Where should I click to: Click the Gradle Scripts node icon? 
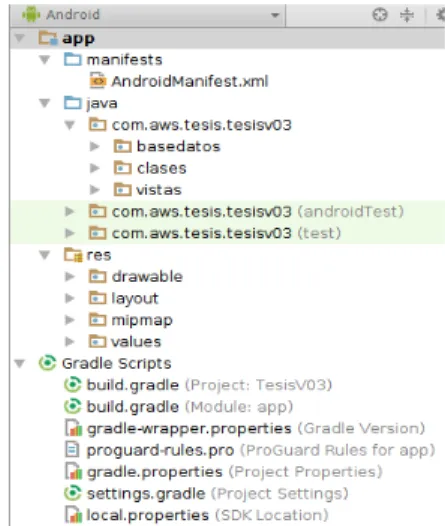[x=47, y=363]
